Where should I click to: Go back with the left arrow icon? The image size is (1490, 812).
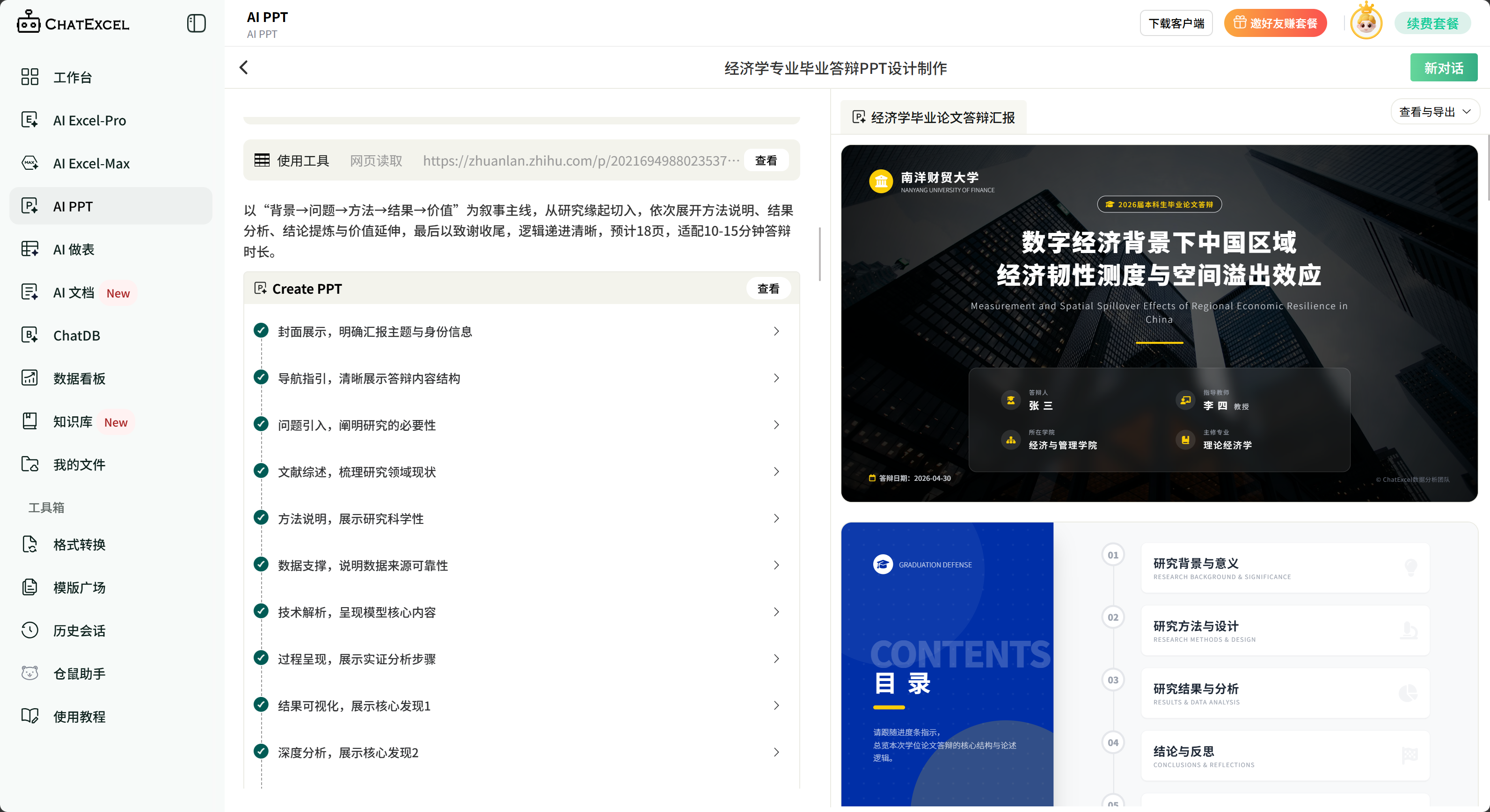point(243,68)
